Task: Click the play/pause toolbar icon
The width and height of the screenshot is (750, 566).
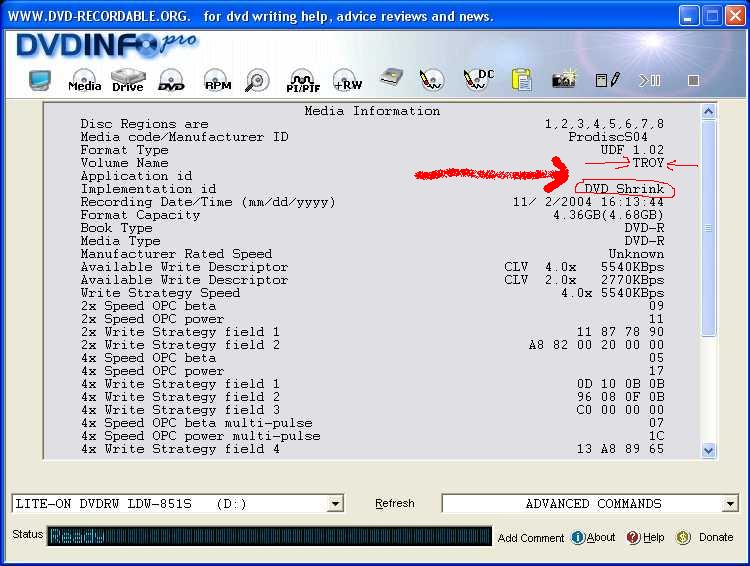Action: point(650,80)
